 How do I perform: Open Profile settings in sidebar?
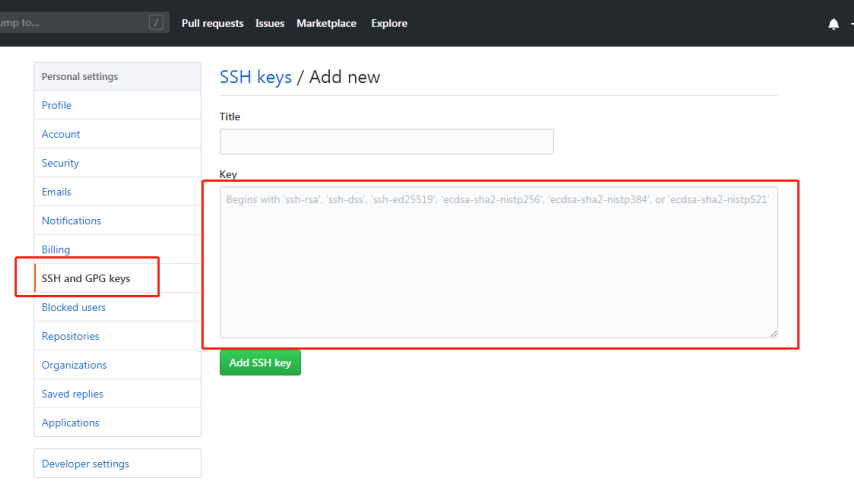coord(117,105)
